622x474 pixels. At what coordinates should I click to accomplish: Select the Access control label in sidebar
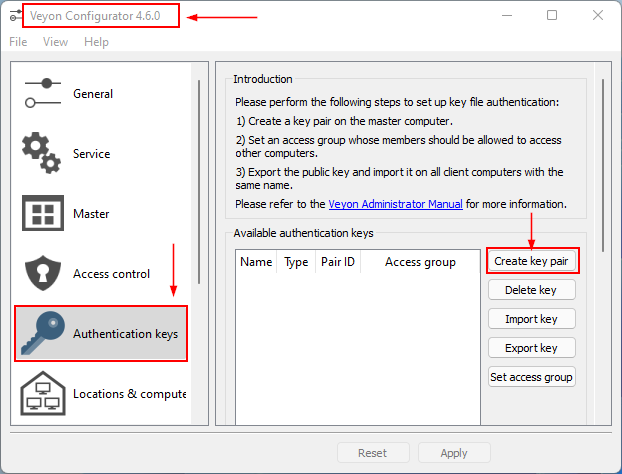point(111,274)
